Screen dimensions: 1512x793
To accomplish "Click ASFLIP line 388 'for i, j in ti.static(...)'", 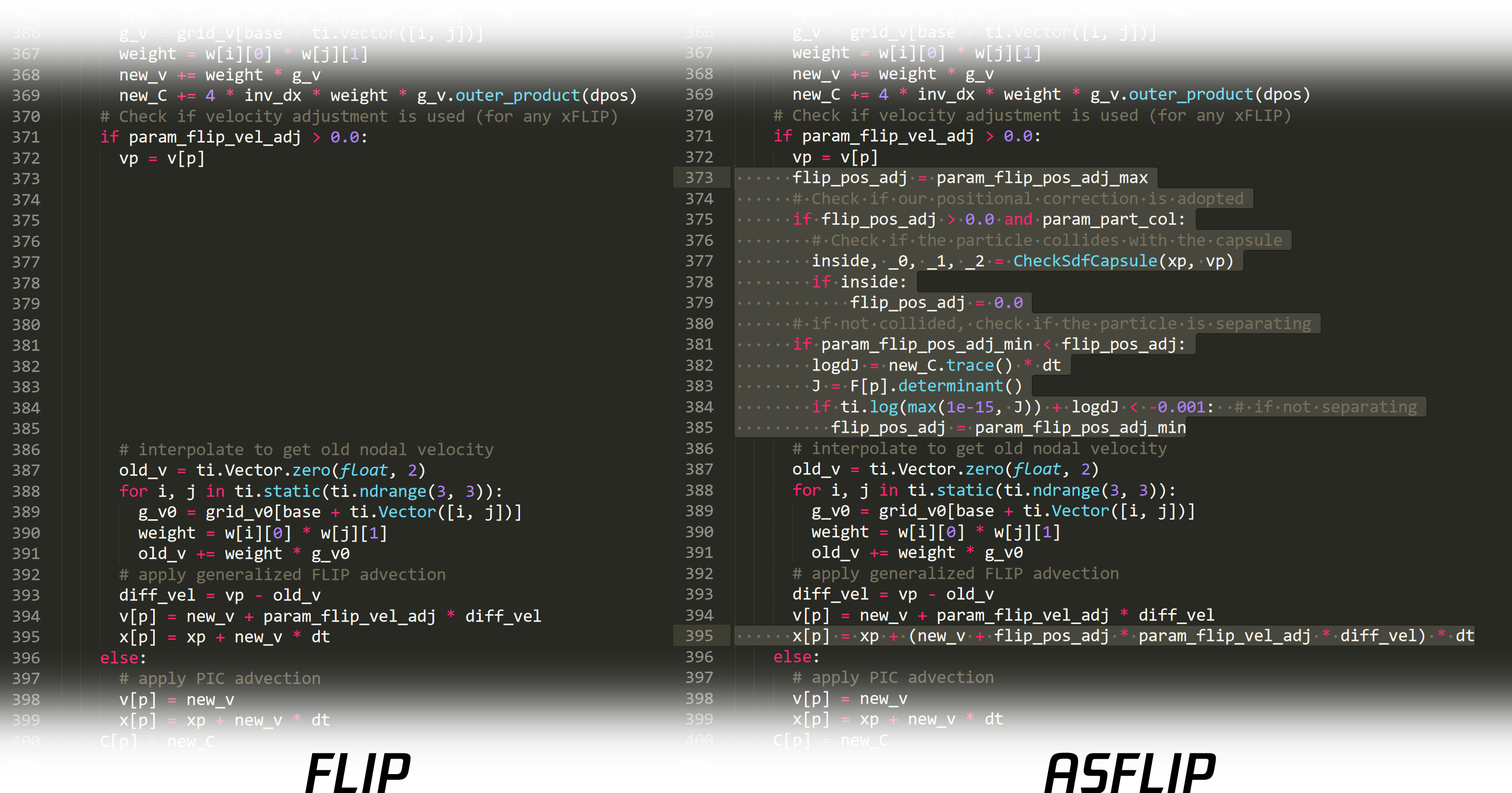I will 984,490.
